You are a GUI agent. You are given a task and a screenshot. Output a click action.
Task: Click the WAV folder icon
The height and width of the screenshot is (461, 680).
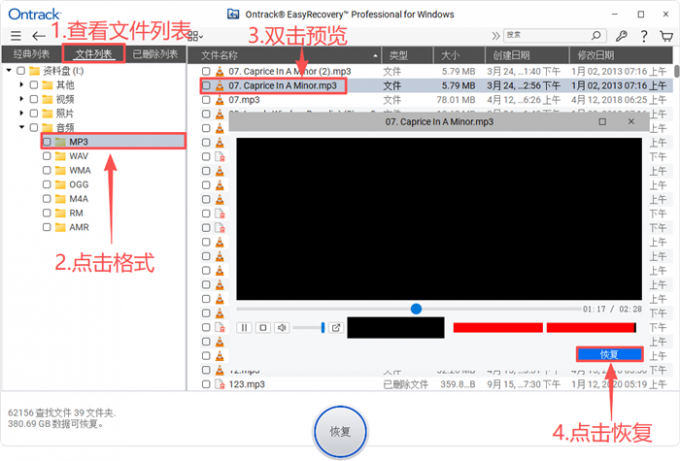coord(60,156)
